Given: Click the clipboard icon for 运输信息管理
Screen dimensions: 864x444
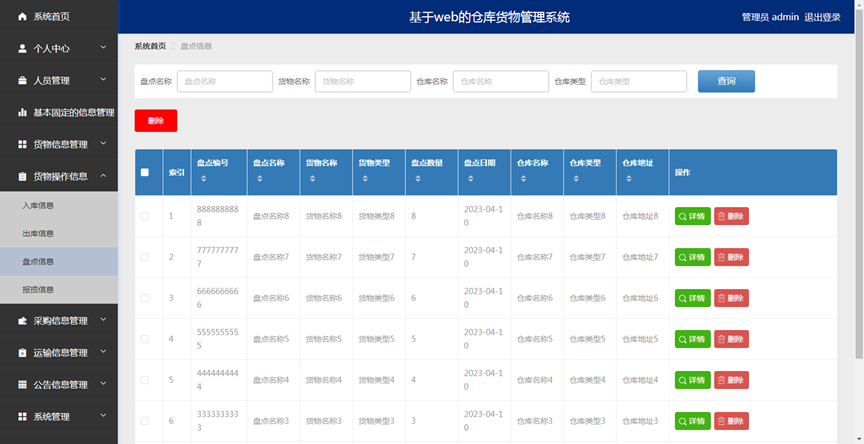Looking at the screenshot, I should pos(22,353).
